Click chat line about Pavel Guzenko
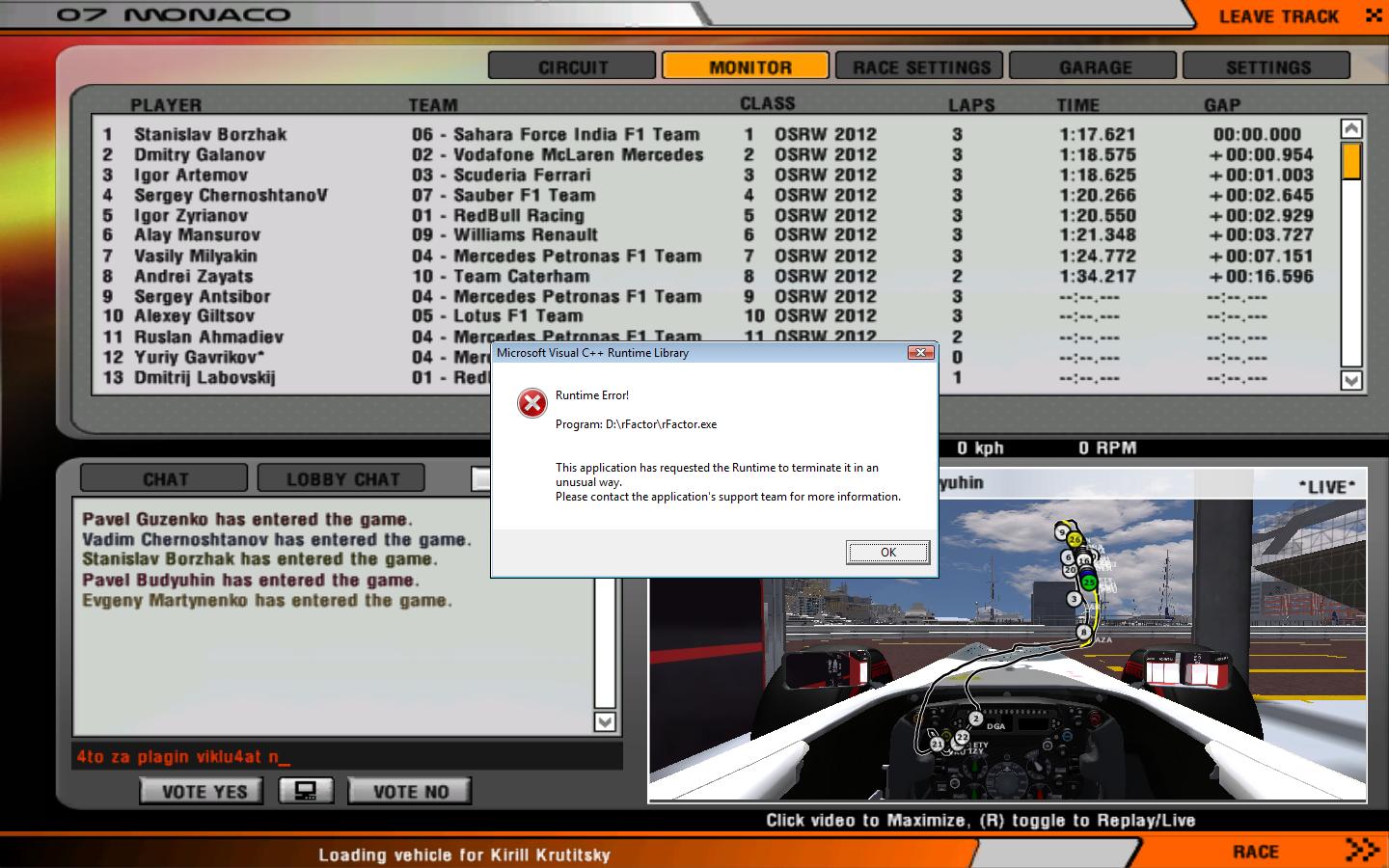This screenshot has height=868, width=1389. 247,519
